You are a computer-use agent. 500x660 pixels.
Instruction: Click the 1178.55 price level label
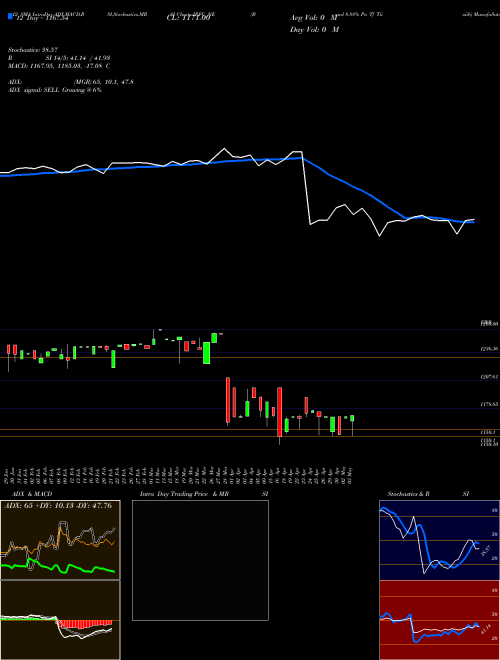pyautogui.click(x=490, y=404)
